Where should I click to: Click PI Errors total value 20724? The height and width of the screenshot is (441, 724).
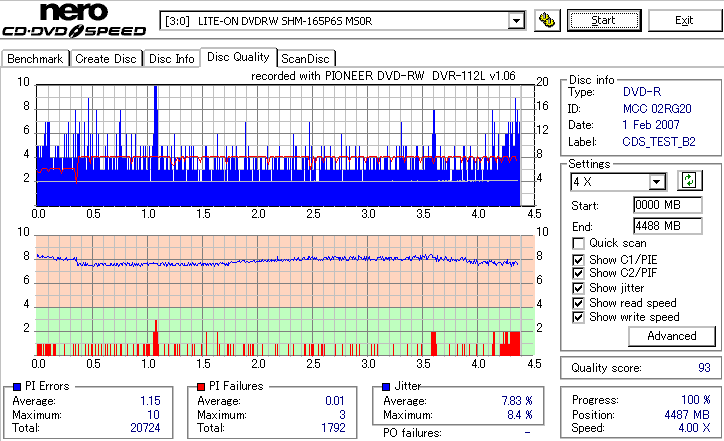pos(145,428)
